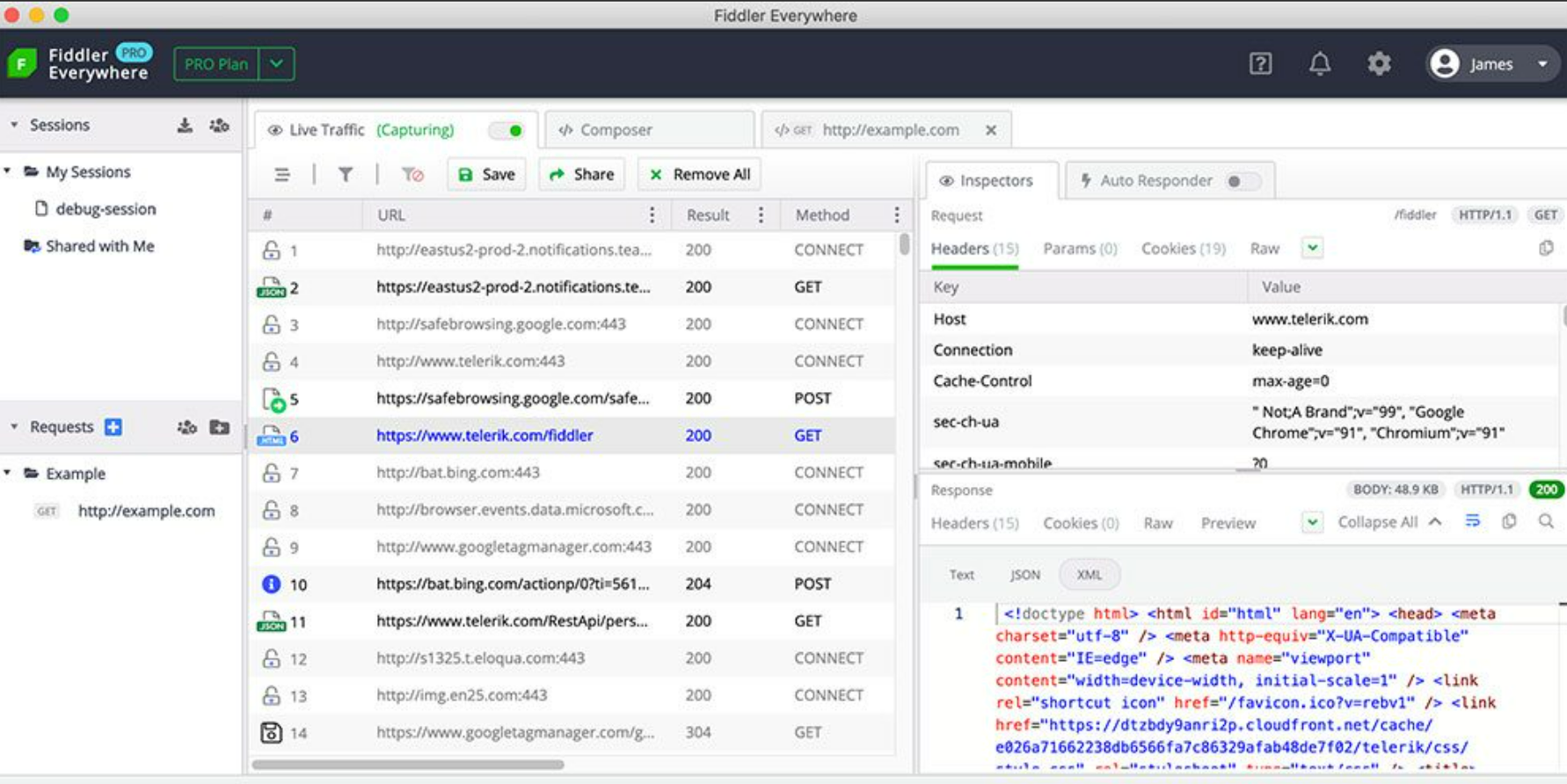Screen dimensions: 1567x784
Task: Open the response Preview tab
Action: tap(1228, 523)
